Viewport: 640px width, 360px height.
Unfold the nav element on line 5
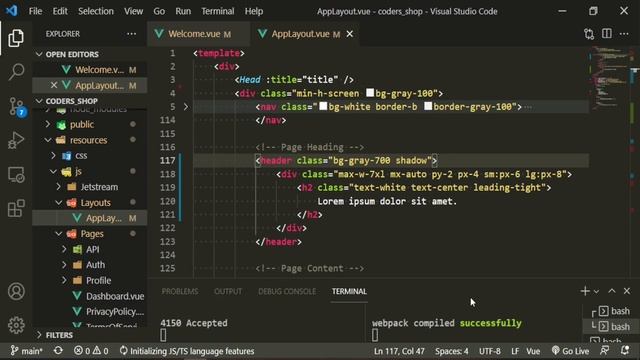(x=186, y=107)
